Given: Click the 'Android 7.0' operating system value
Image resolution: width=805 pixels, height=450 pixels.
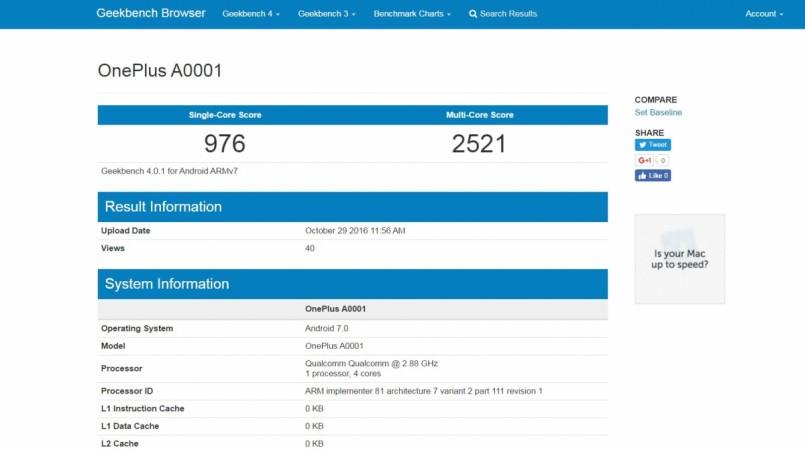Looking at the screenshot, I should [327, 328].
